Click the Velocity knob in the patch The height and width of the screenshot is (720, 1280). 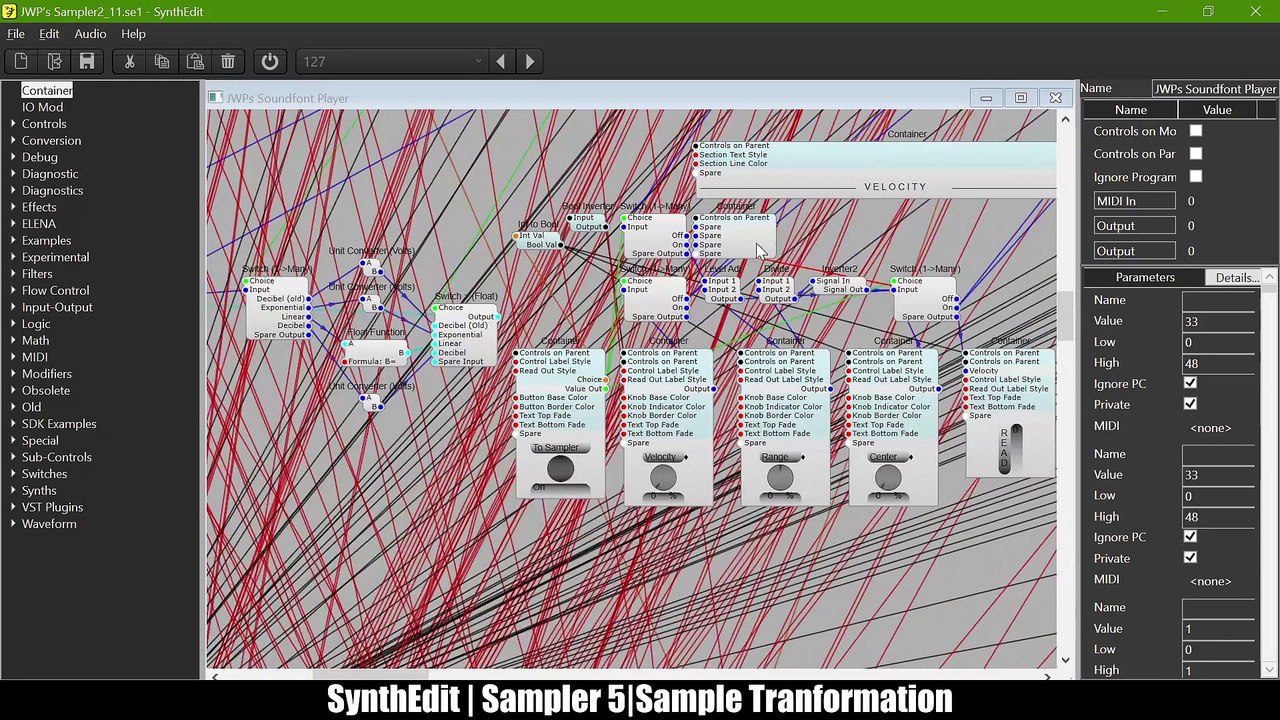coord(662,479)
